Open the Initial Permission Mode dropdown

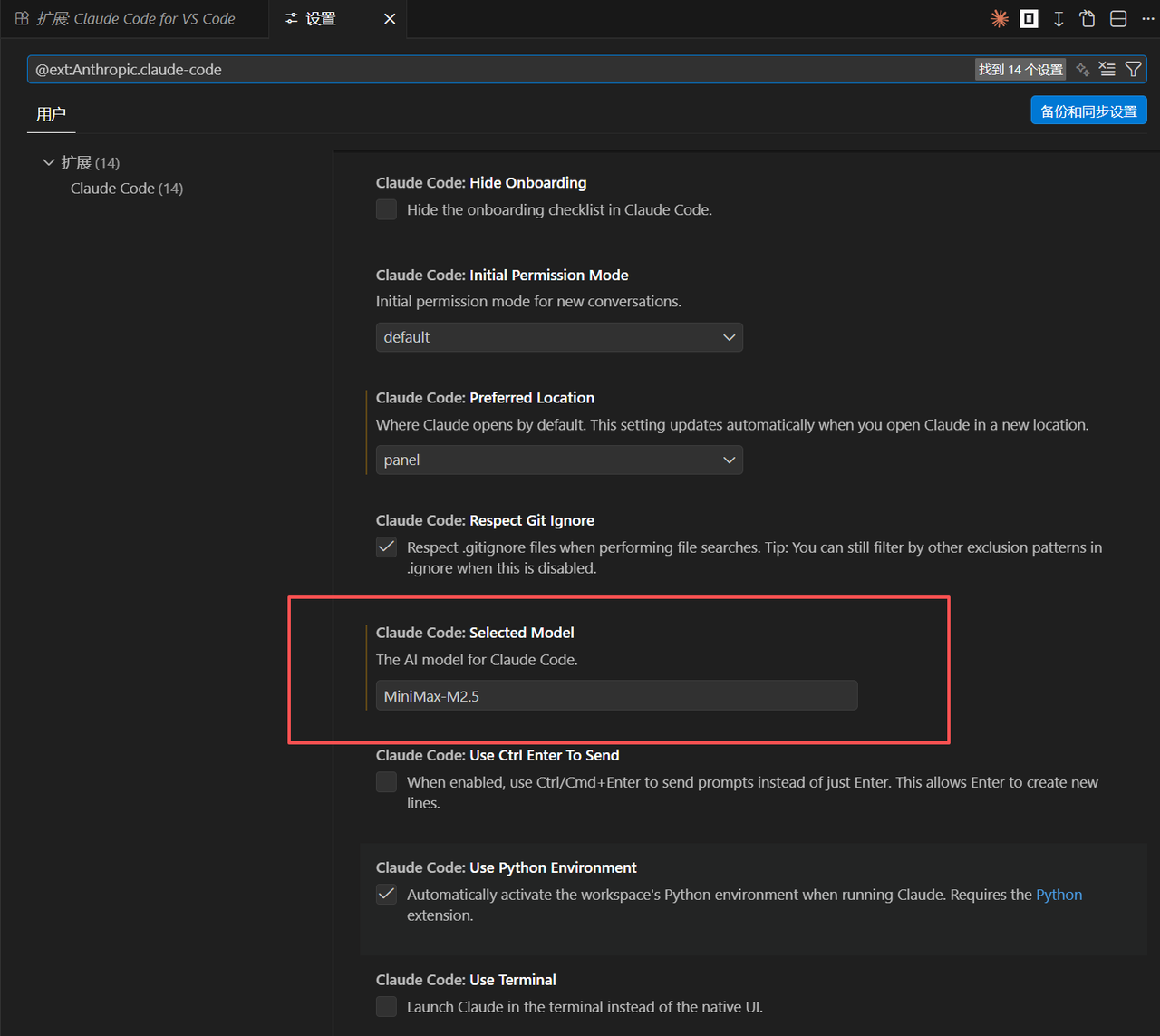(x=559, y=337)
